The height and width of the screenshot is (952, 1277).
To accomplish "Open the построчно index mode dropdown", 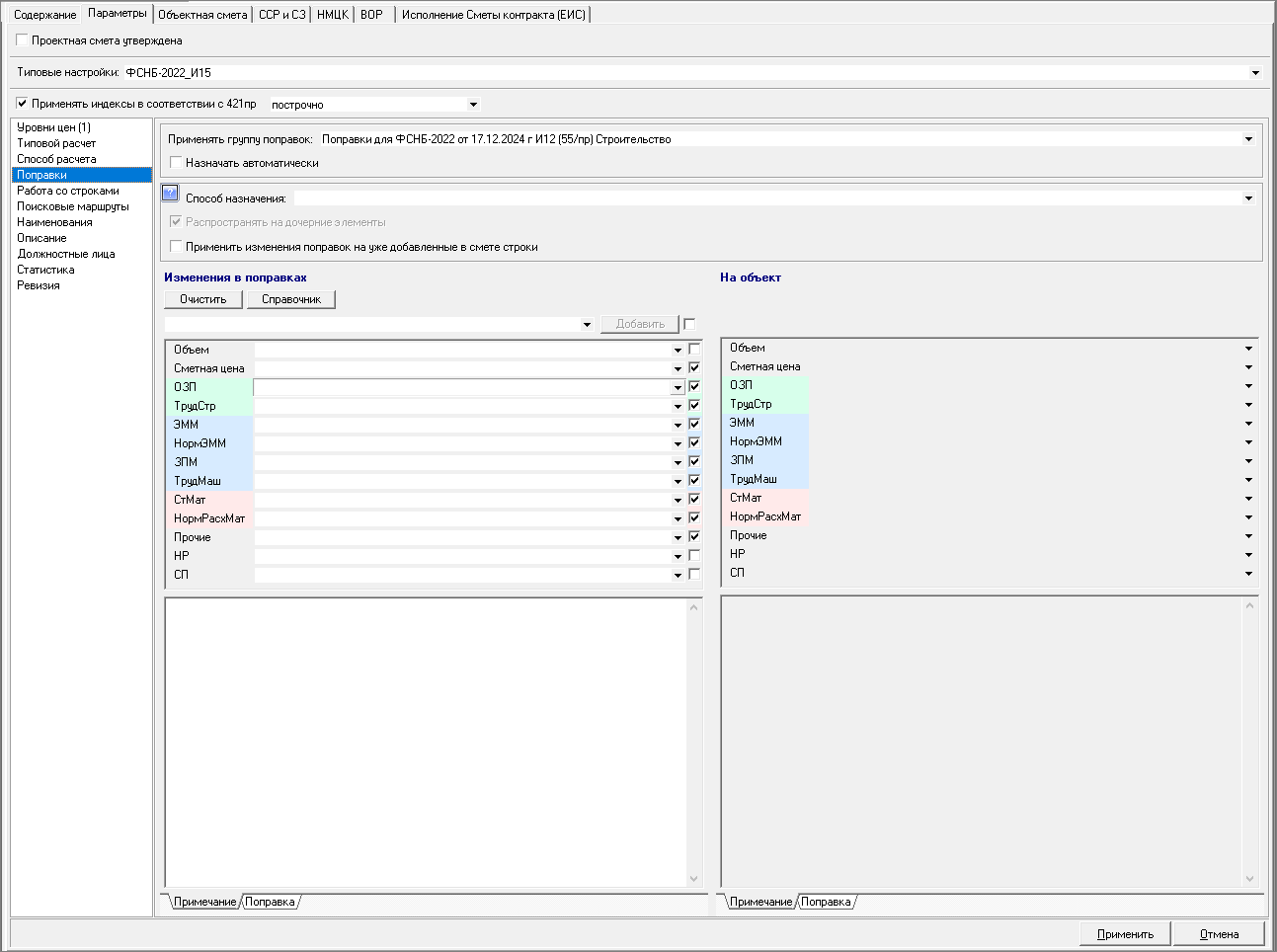I will click(473, 105).
